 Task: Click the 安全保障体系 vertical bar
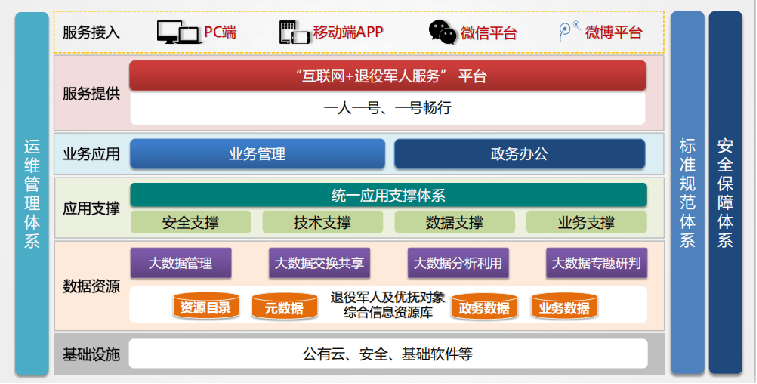[725, 193]
